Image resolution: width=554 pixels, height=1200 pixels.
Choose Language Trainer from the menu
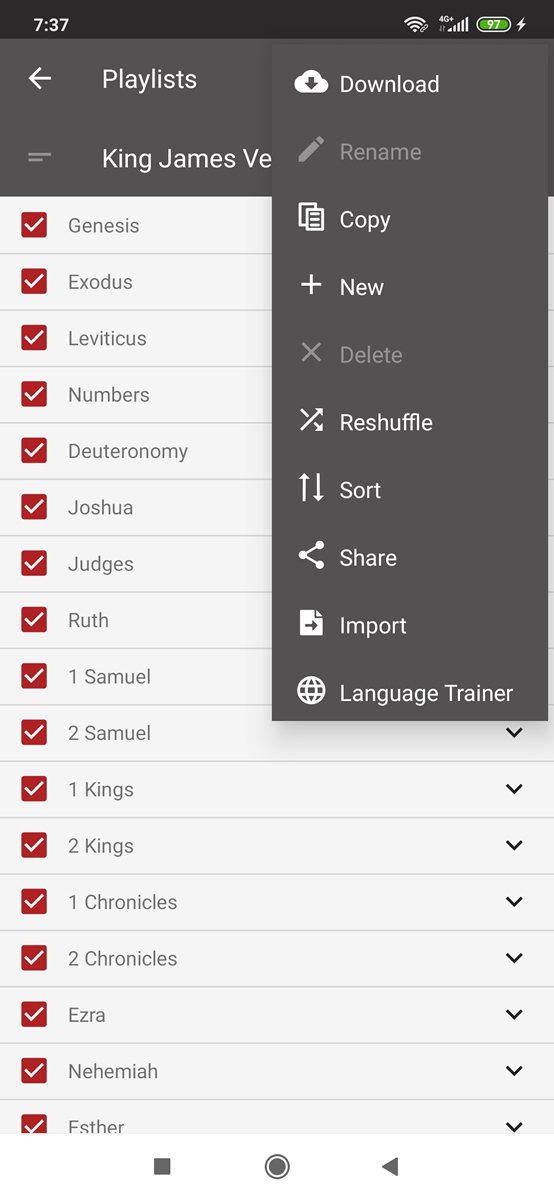pos(426,693)
